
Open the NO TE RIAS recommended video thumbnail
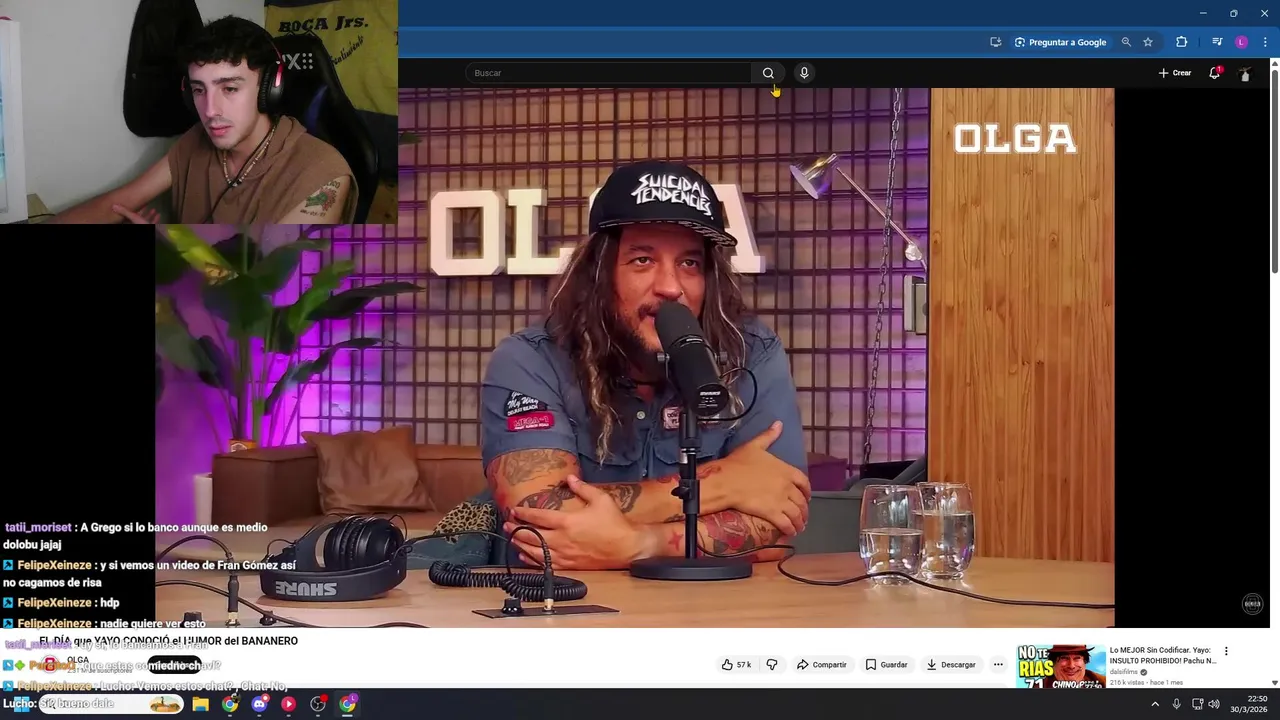click(x=1061, y=666)
